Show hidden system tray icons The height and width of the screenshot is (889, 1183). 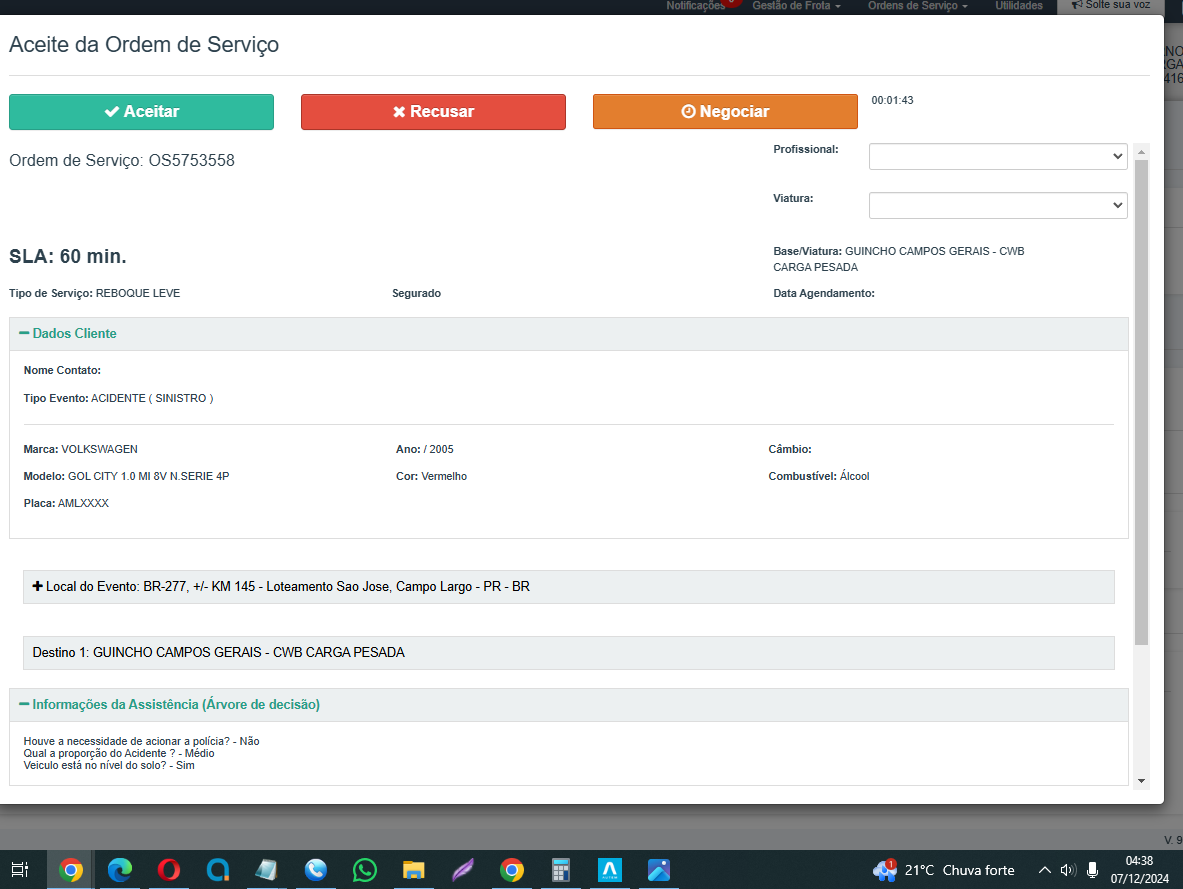coord(1045,870)
